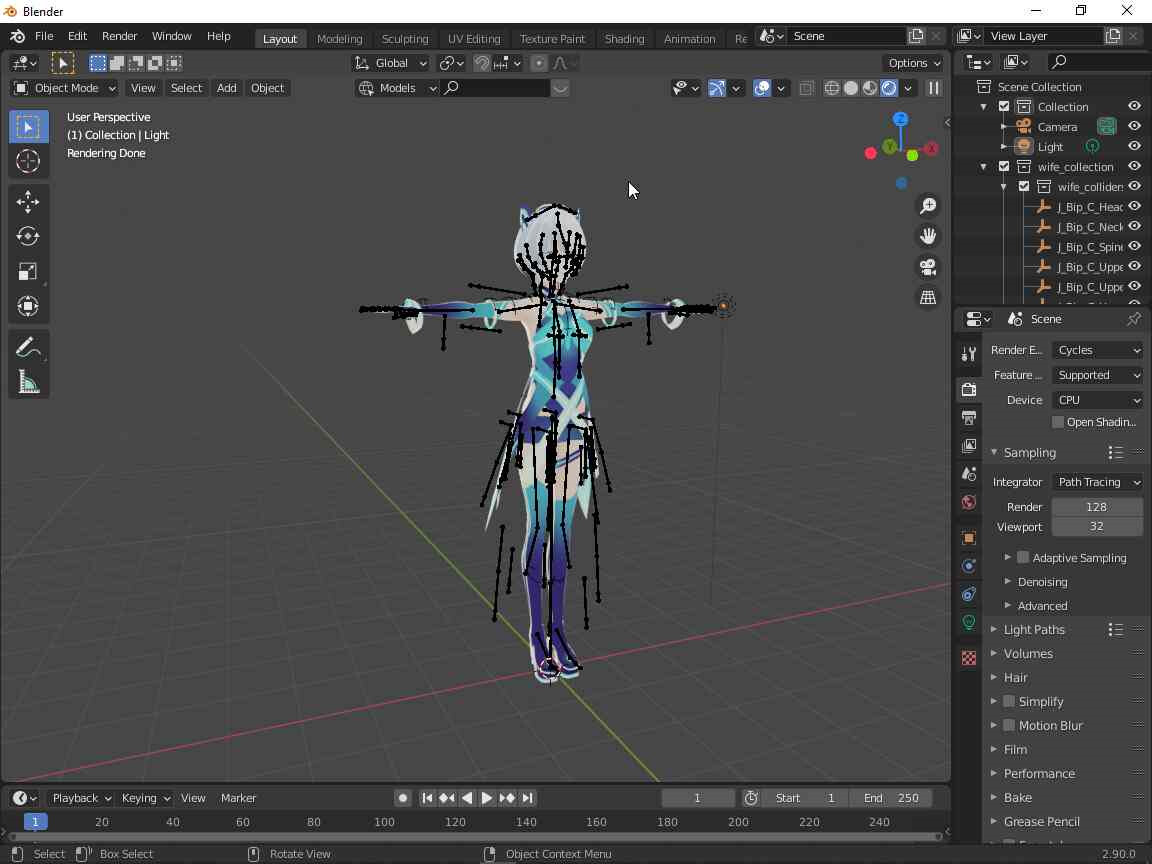Open the Object Data properties light icon

click(x=969, y=623)
